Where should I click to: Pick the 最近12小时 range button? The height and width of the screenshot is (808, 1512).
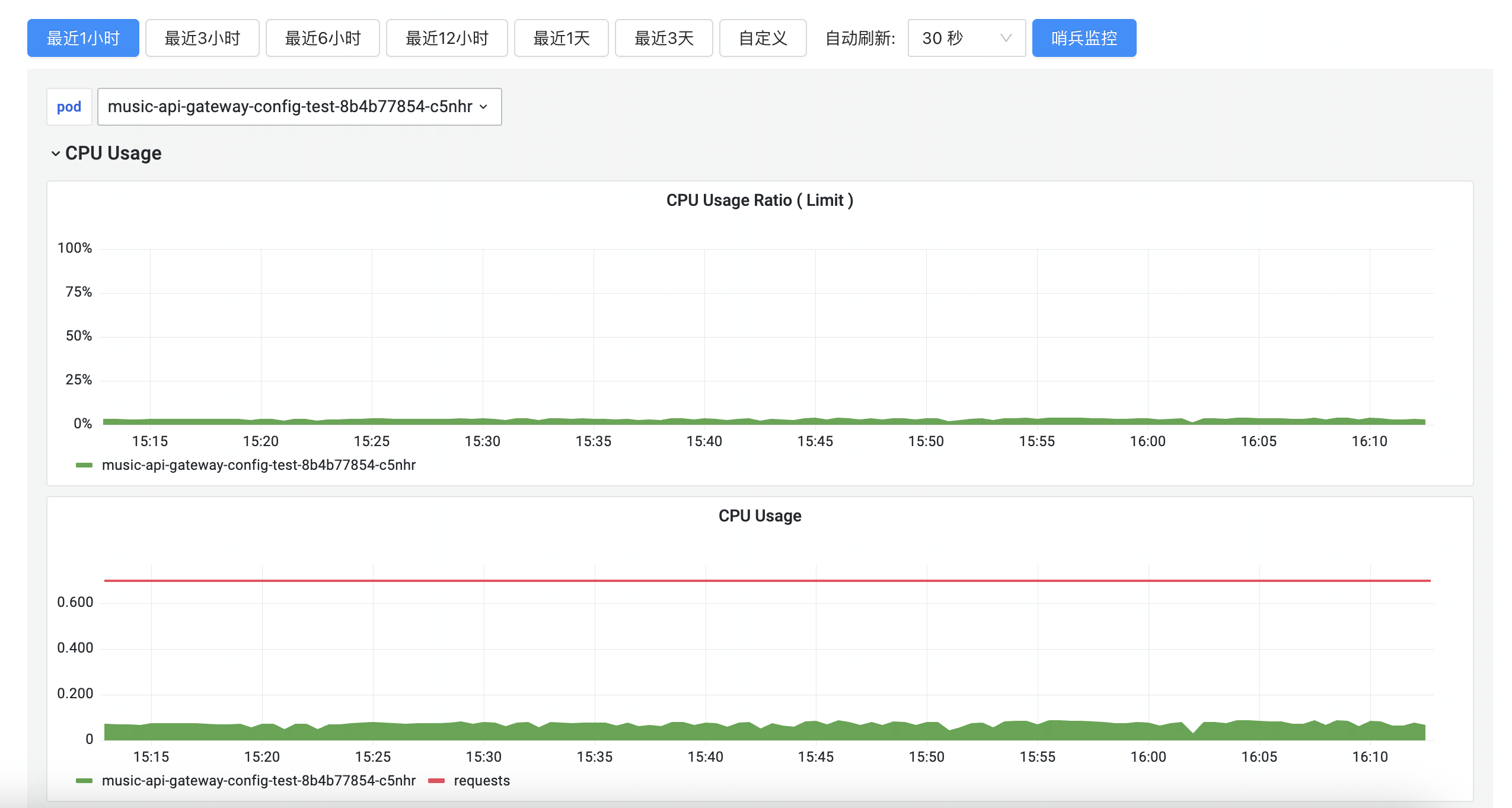[446, 39]
